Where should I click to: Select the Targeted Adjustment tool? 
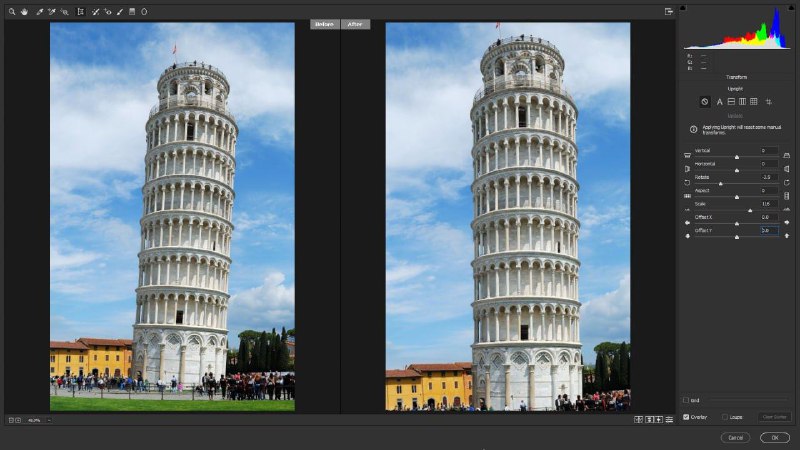(64, 11)
